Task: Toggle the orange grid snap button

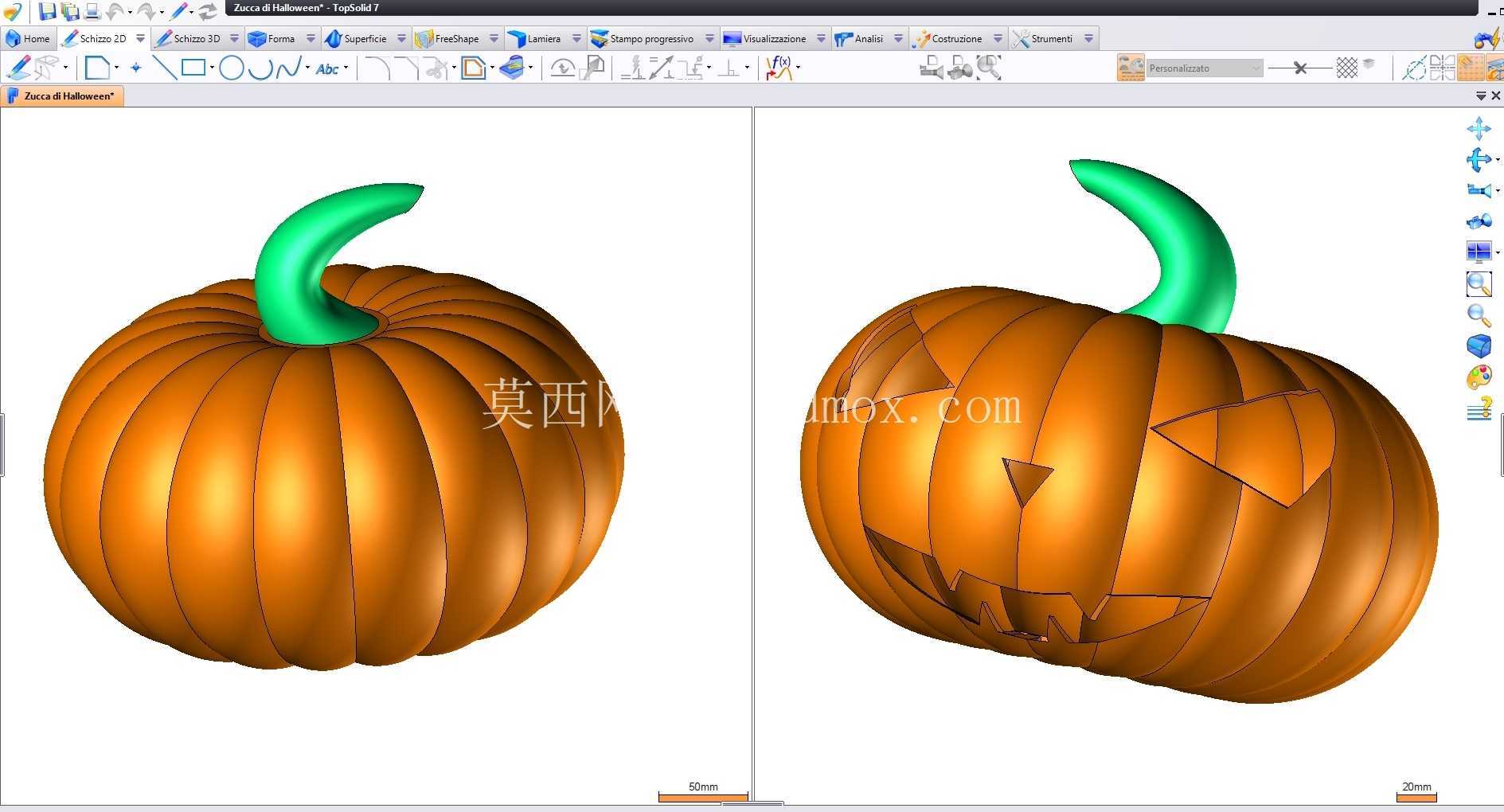Action: coord(1471,68)
